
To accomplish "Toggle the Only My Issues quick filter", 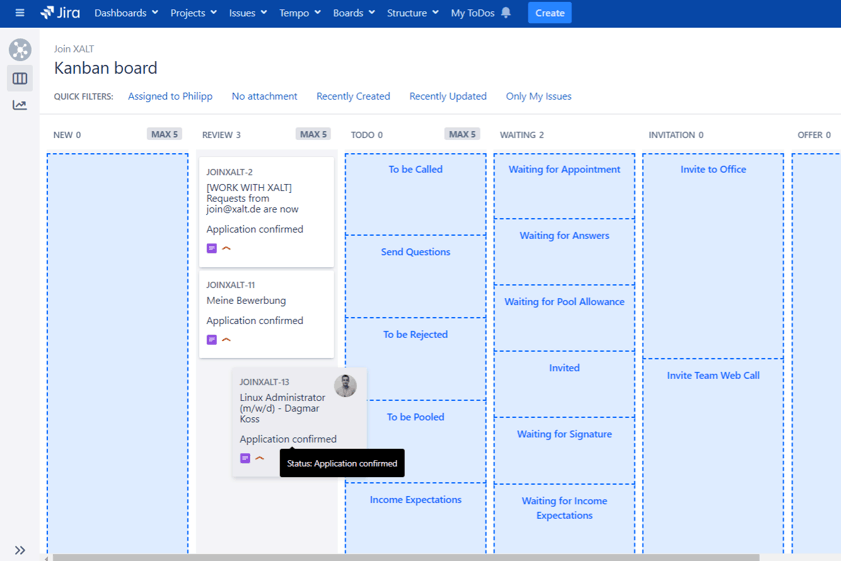I will point(538,96).
